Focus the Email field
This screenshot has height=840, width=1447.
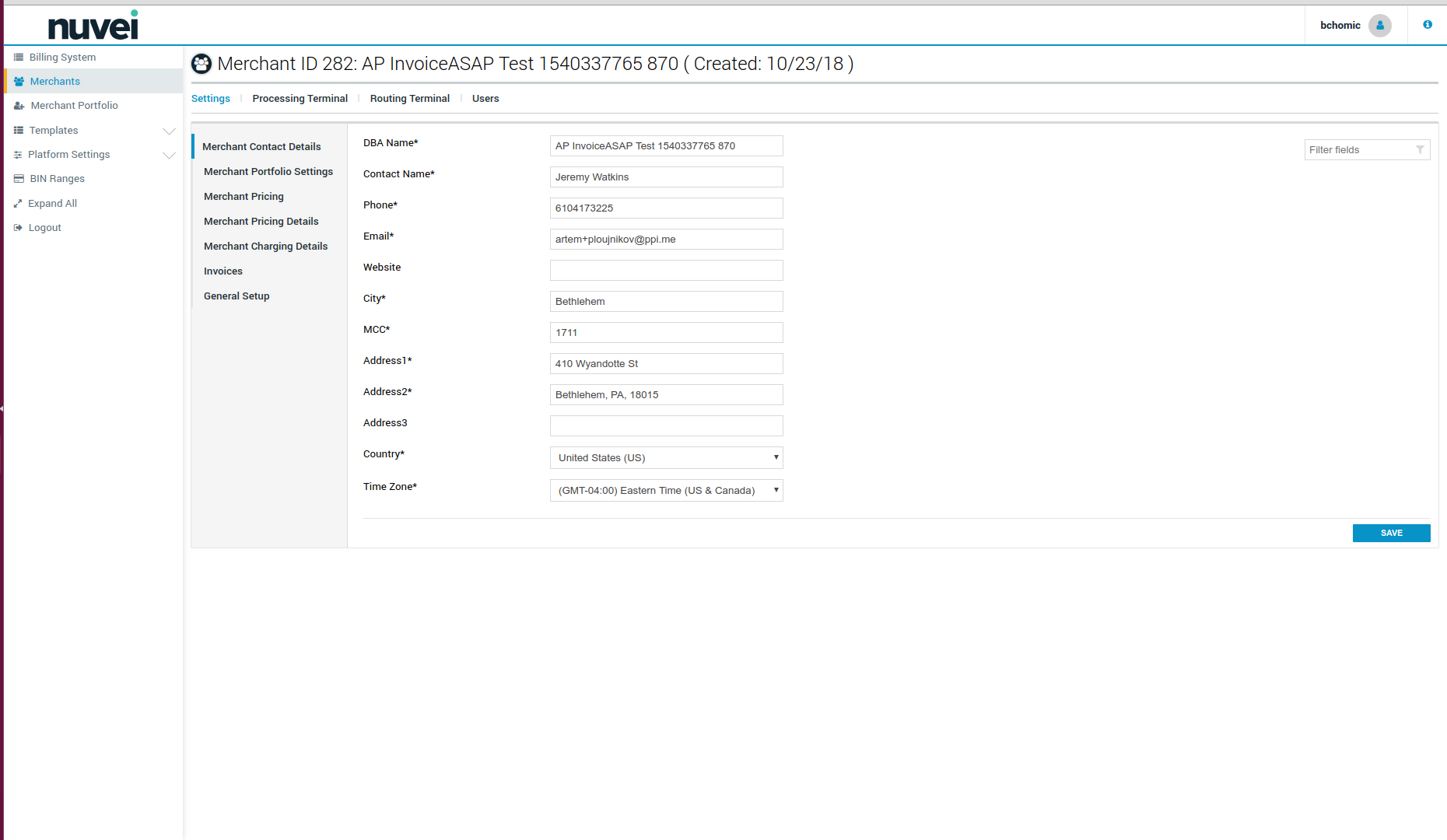(x=667, y=240)
